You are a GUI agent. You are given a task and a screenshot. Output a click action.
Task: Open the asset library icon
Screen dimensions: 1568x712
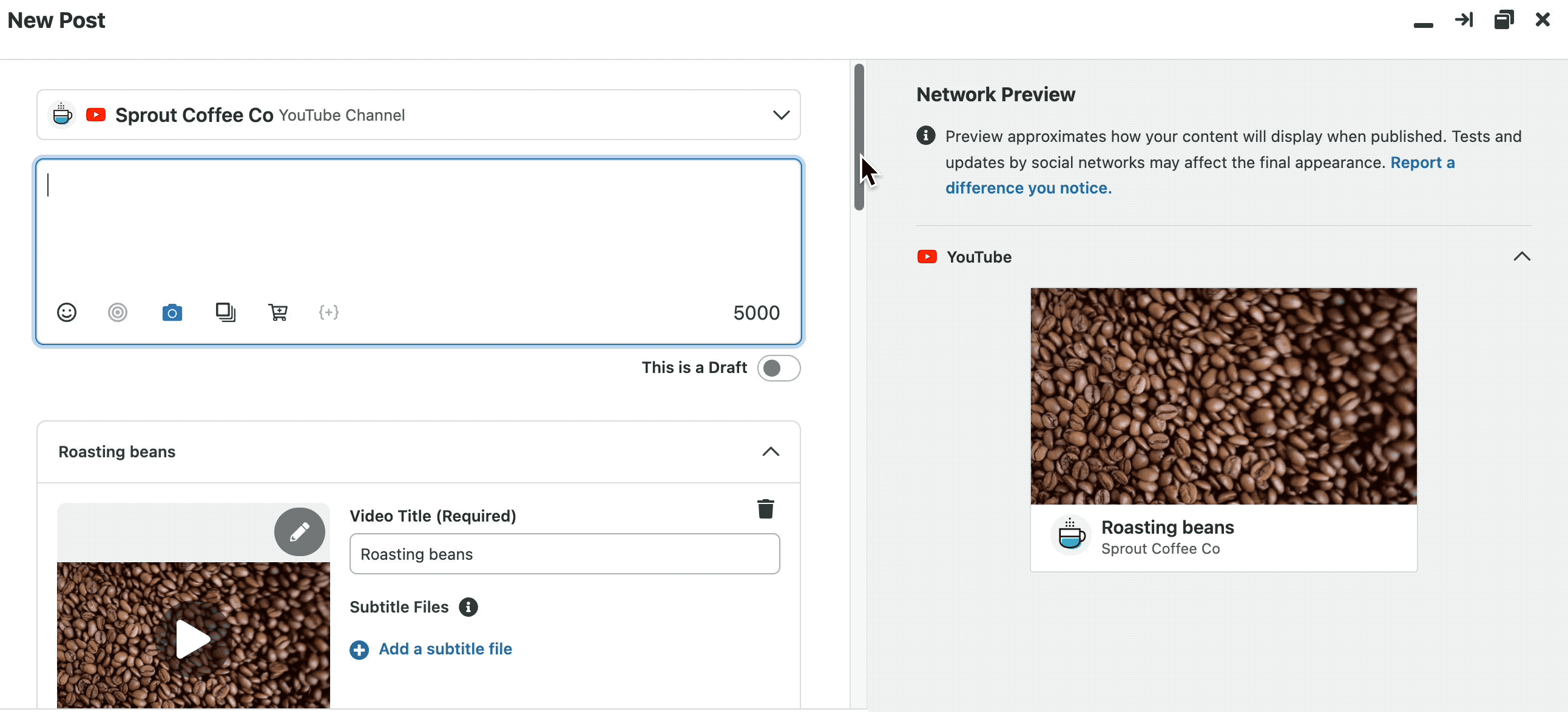coord(225,312)
